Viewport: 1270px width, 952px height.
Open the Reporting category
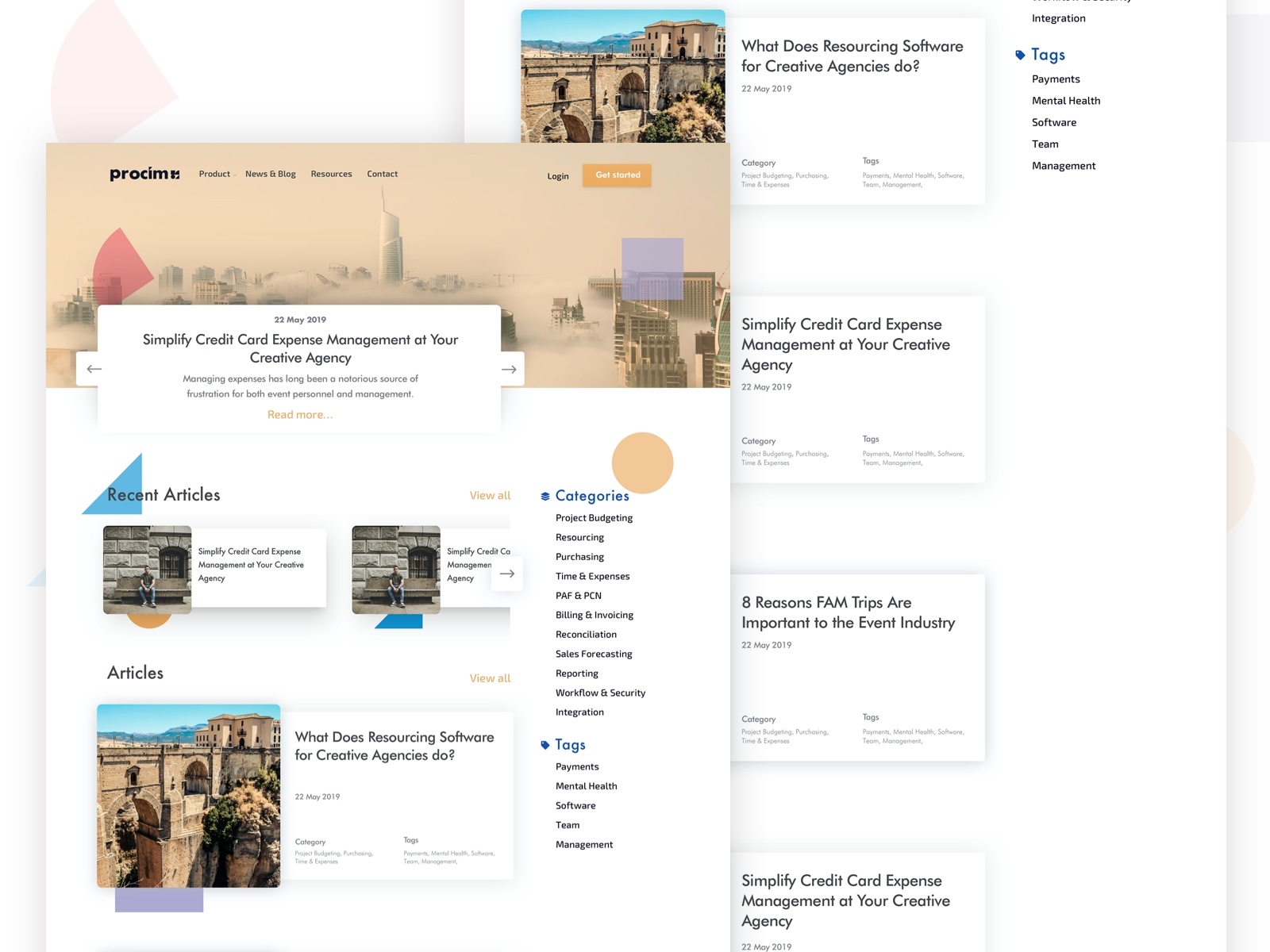577,674
